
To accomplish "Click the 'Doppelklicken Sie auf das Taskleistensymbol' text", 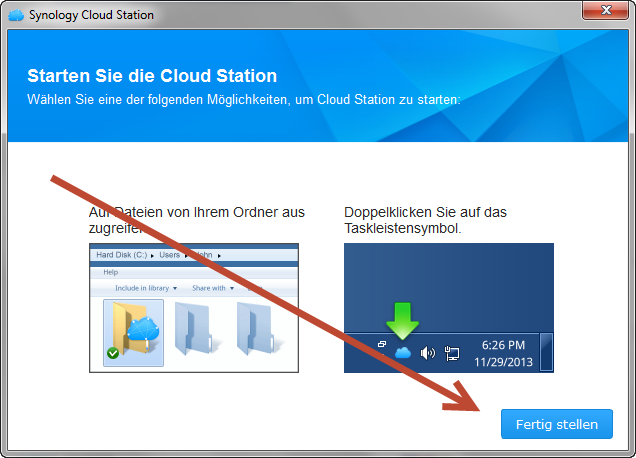I will tap(426, 220).
